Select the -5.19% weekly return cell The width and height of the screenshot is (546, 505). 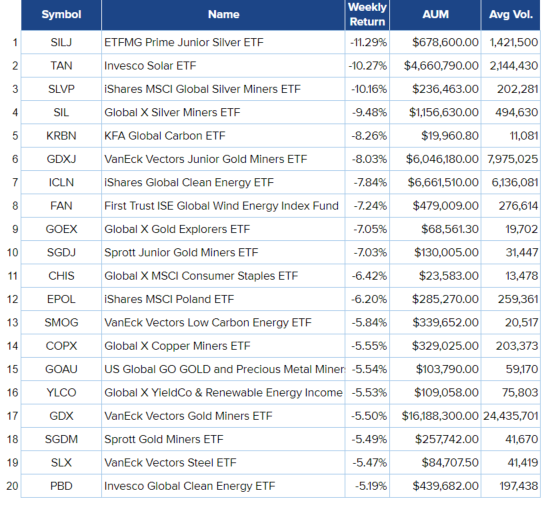367,485
